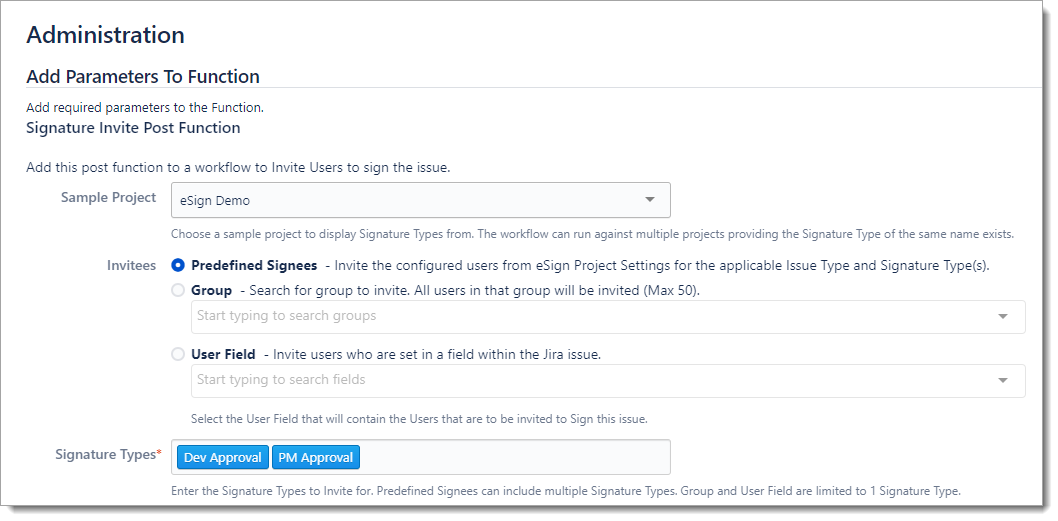Click the bold Predefined Signees label text
This screenshot has height=521, width=1058.
(x=254, y=266)
